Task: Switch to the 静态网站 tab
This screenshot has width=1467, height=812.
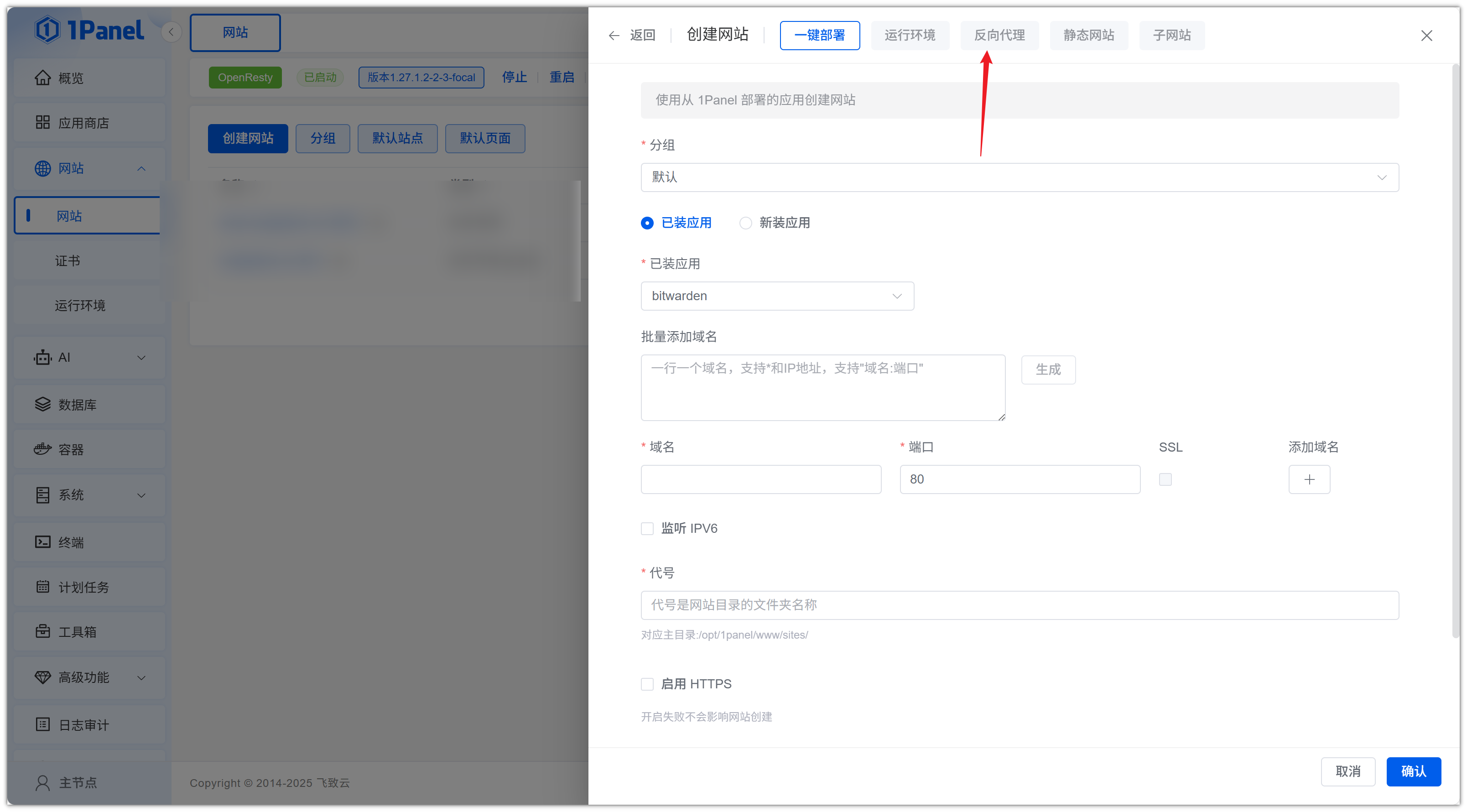Action: pos(1088,35)
